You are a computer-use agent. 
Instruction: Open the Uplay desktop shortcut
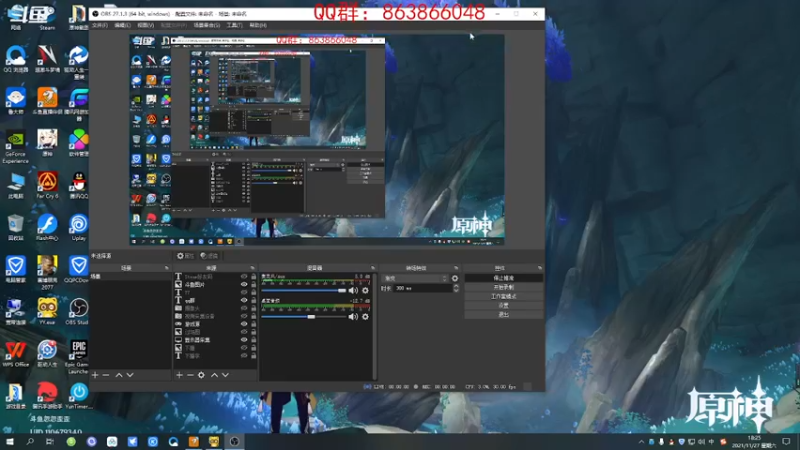tap(79, 227)
